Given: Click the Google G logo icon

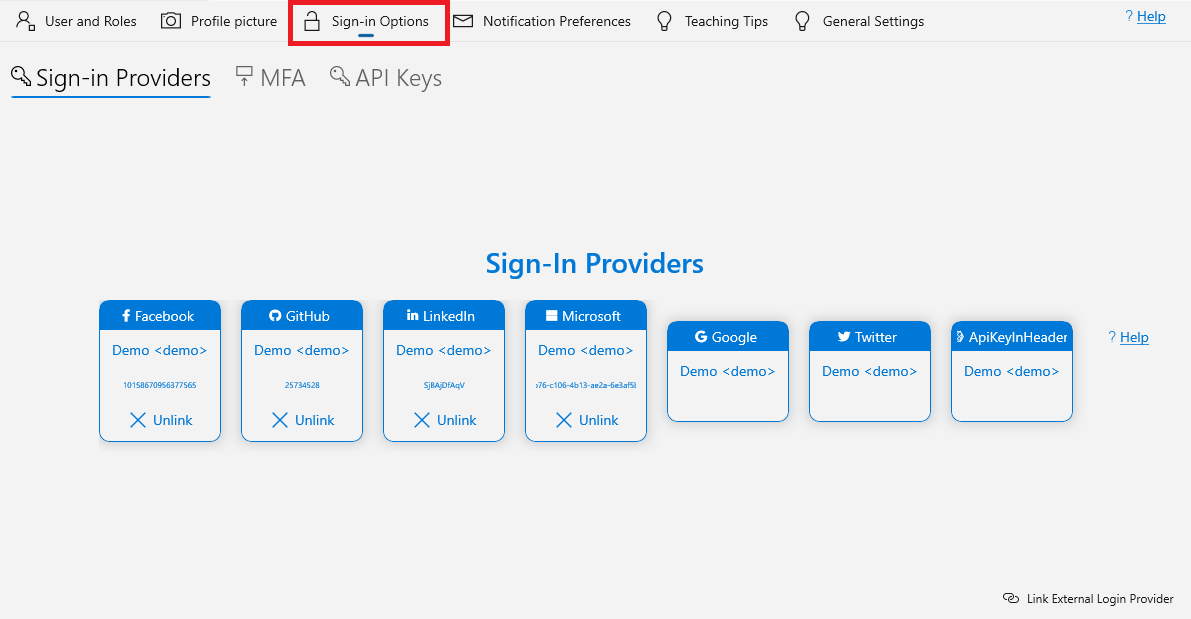Looking at the screenshot, I should [701, 336].
